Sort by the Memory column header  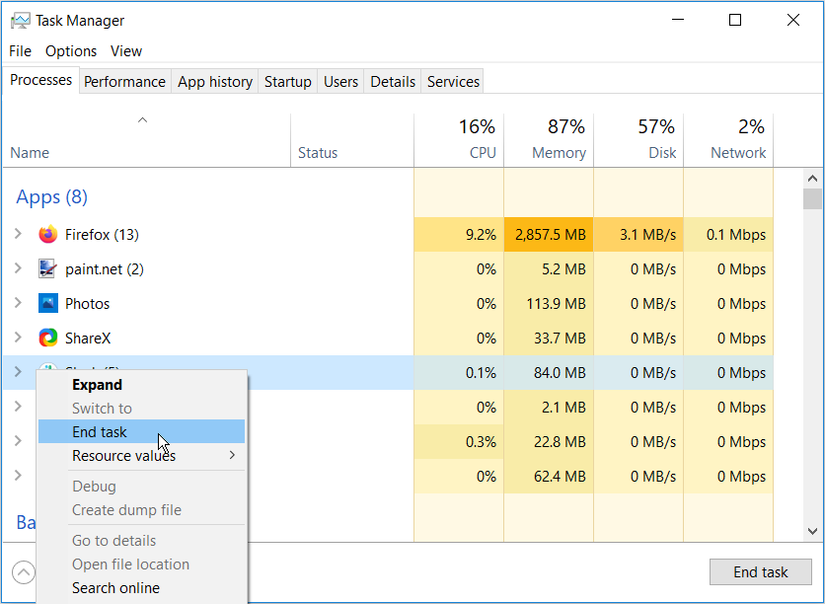tap(549, 140)
